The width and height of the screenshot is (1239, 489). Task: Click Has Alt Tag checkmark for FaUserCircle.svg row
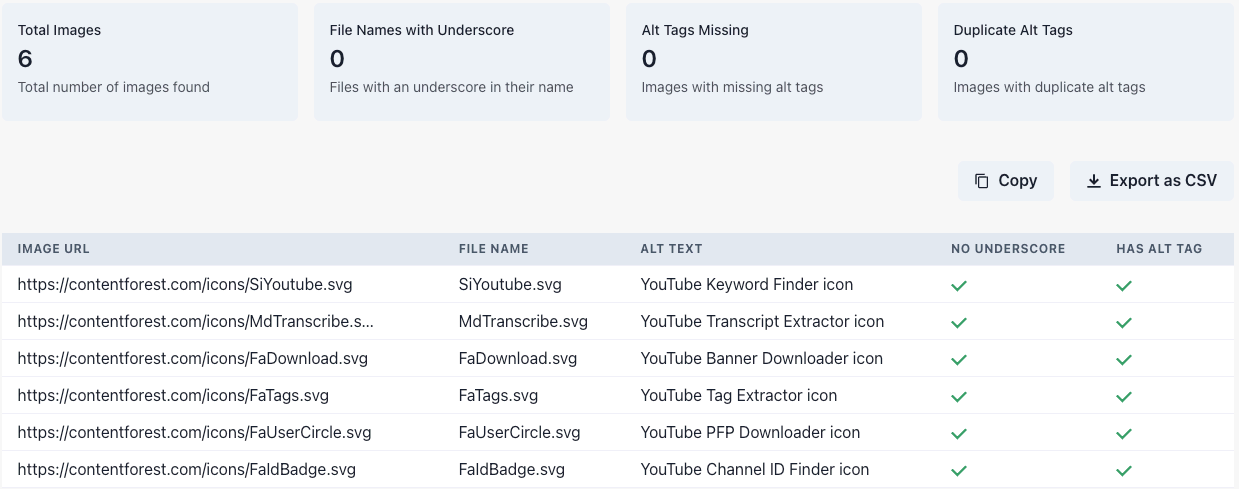1124,433
